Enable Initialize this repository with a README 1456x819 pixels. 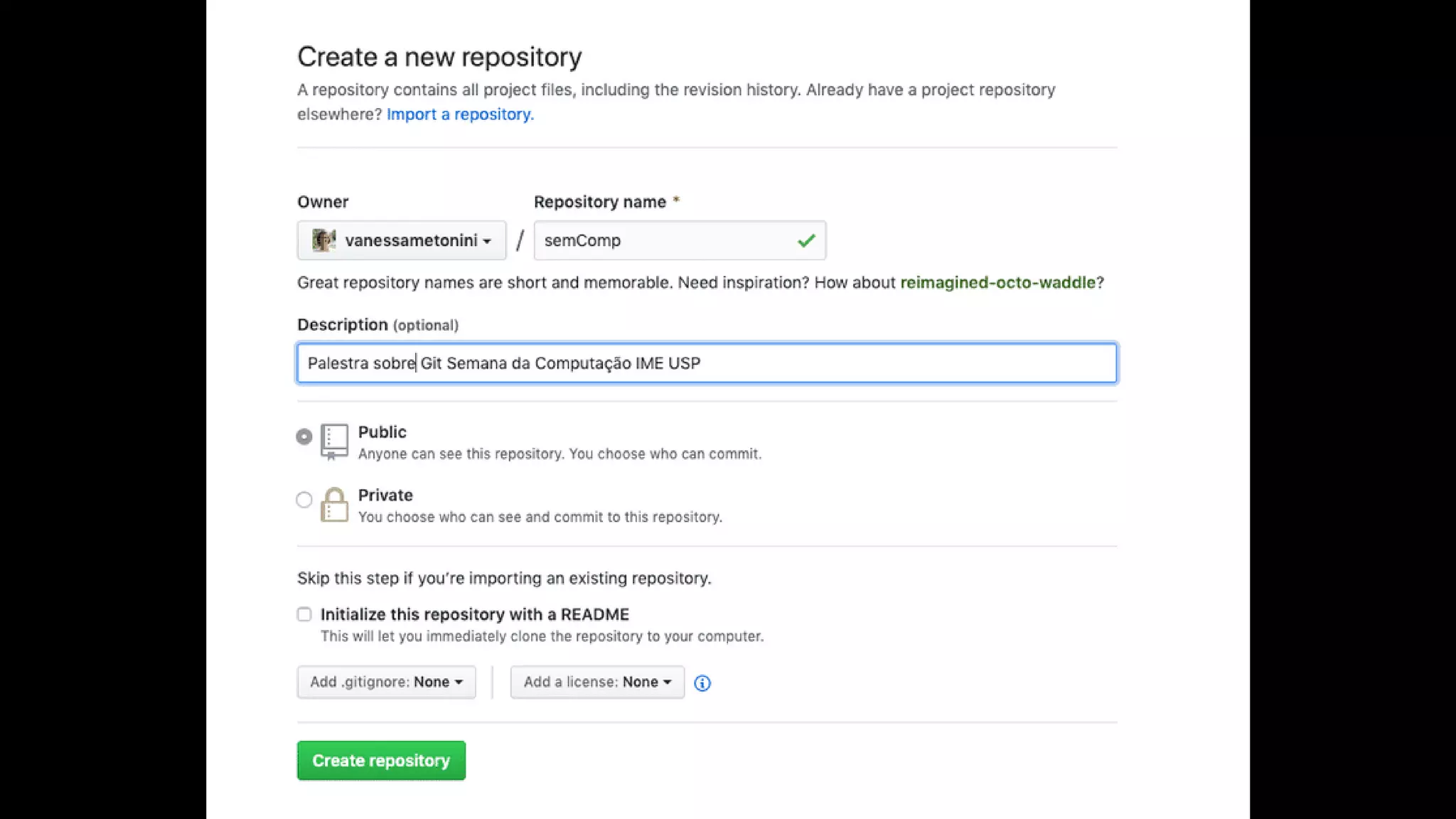(x=304, y=614)
